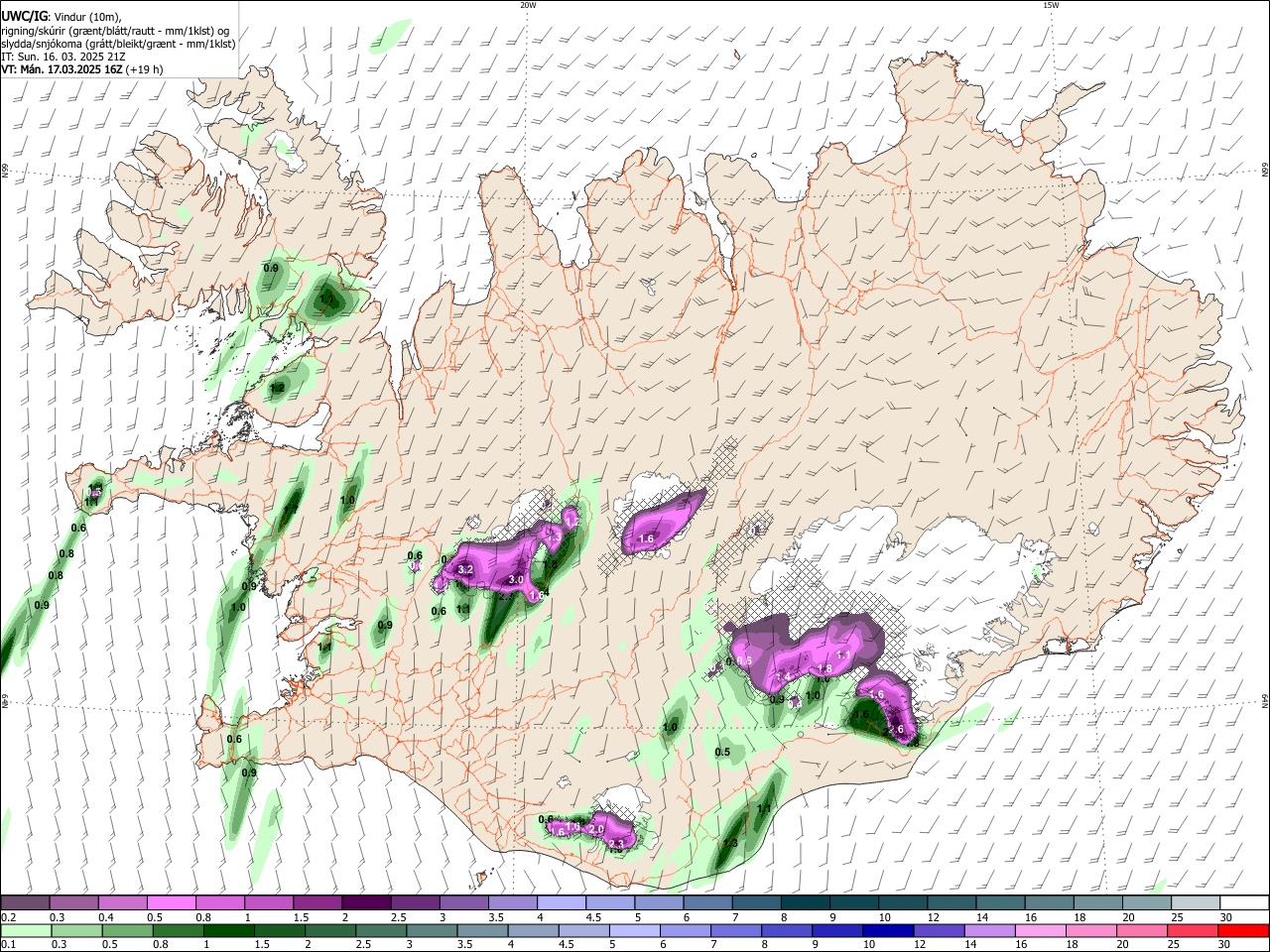
Task: Click the bright pink 0.5 swatch in snow legend
Action: coord(172,902)
